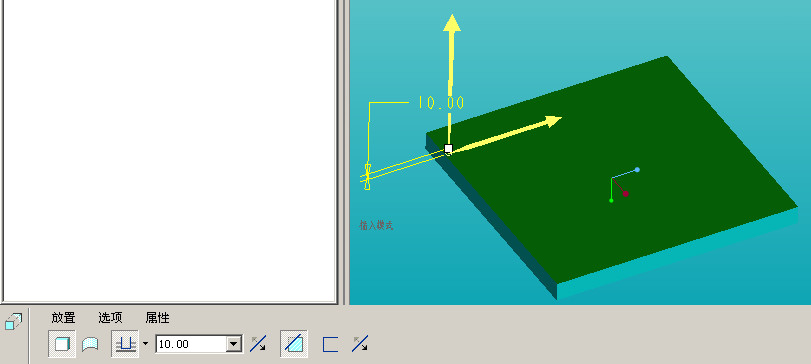
Task: Click into the 10.00 depth value field
Action: point(191,344)
